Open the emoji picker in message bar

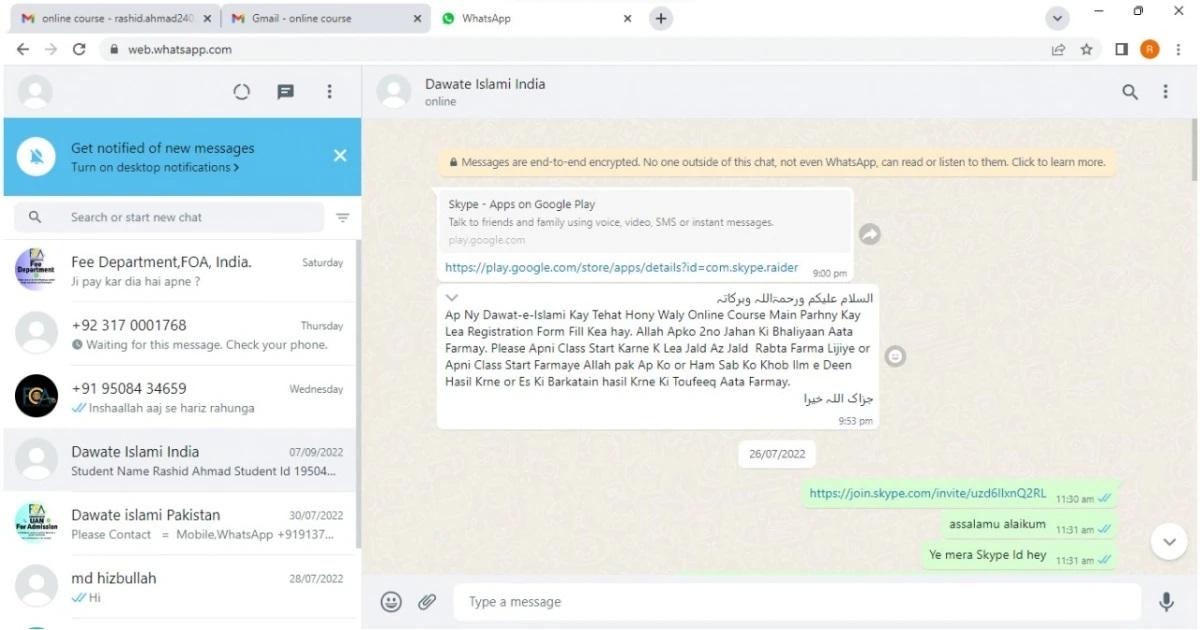pos(391,602)
